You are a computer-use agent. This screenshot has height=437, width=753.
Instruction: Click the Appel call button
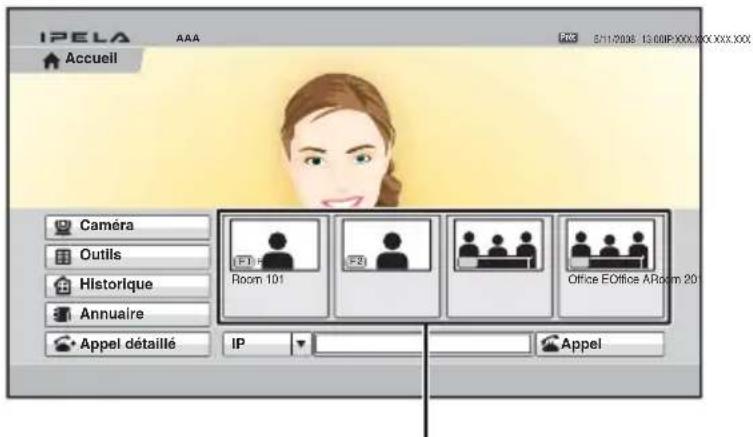tap(600, 344)
